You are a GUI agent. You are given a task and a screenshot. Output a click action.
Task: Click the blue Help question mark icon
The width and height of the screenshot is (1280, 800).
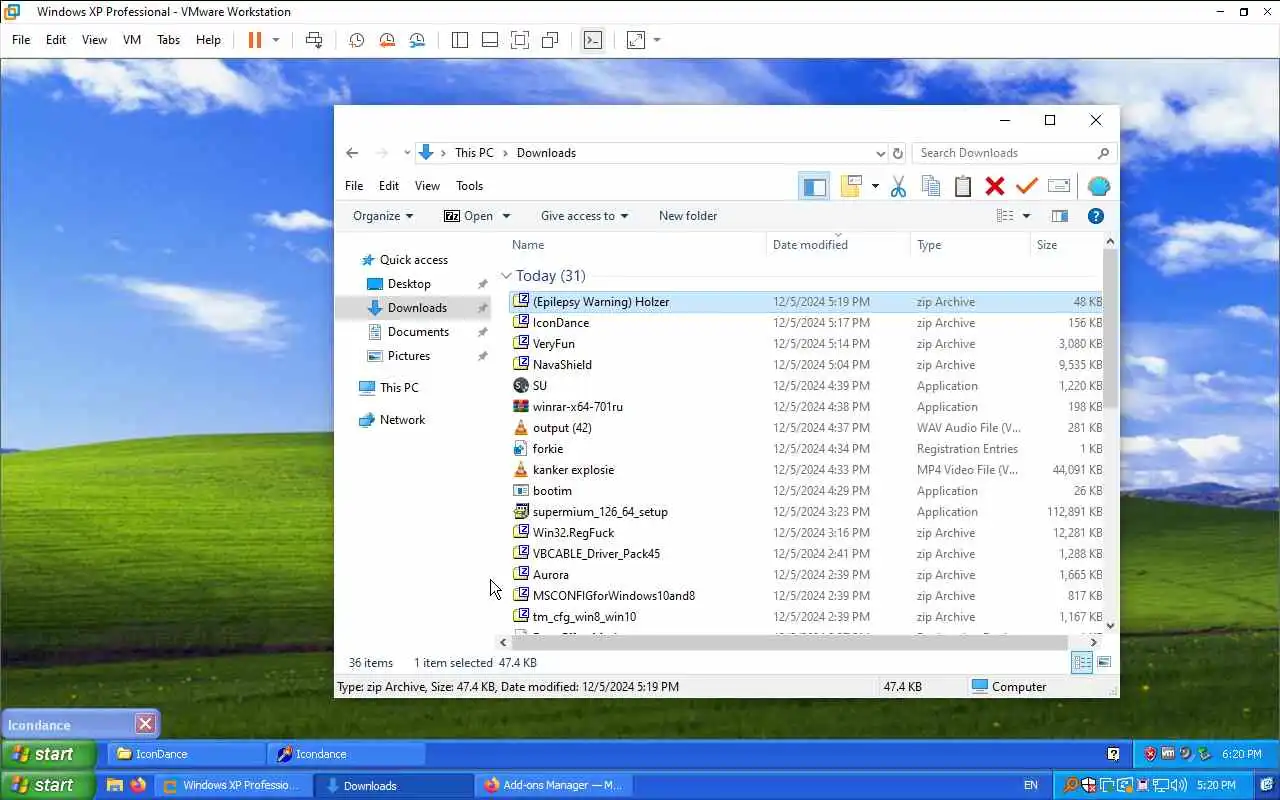1095,216
